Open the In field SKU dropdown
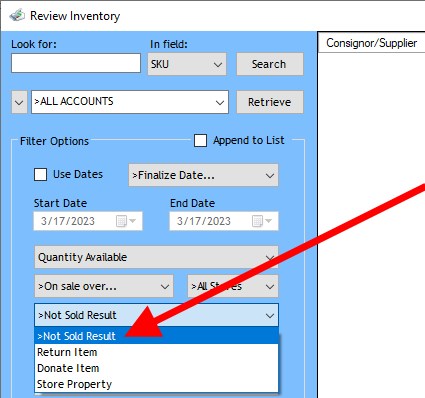The width and height of the screenshot is (425, 398). [187, 64]
